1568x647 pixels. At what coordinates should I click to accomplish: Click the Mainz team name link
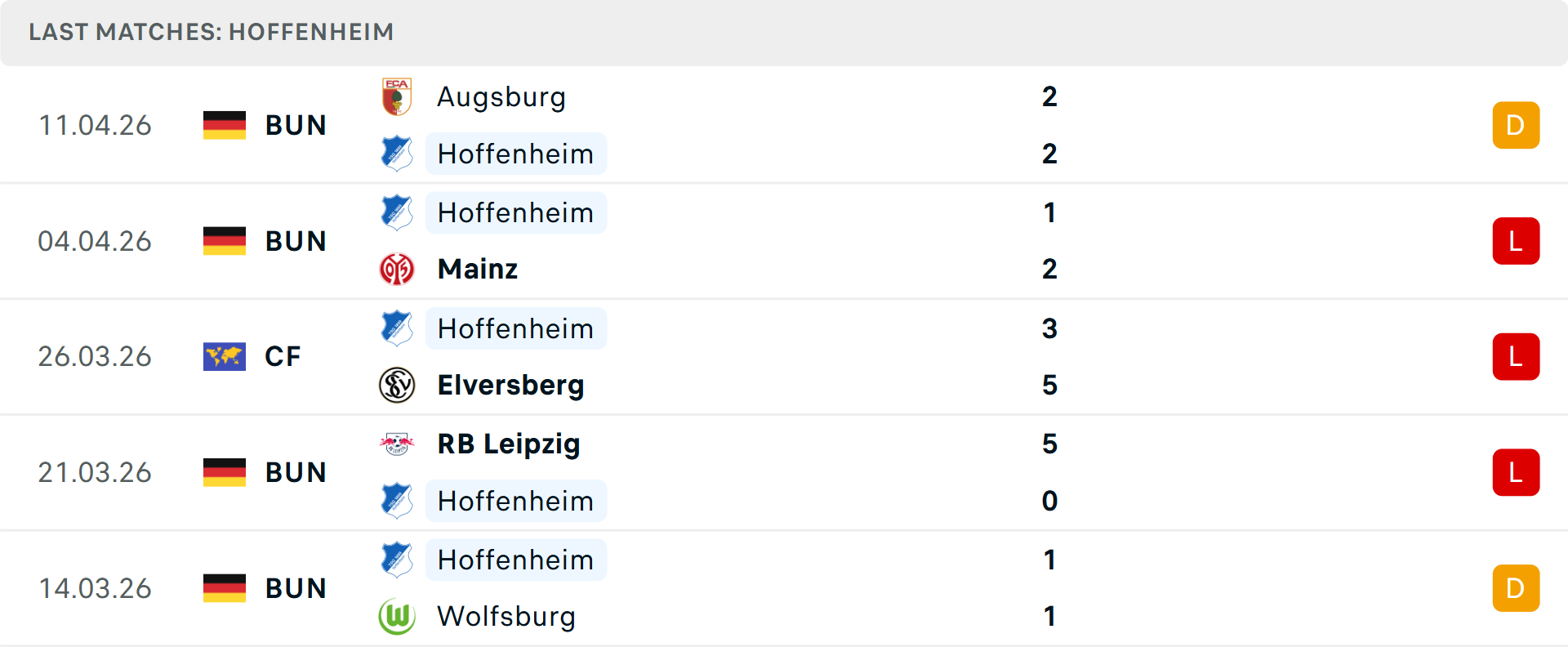(477, 269)
